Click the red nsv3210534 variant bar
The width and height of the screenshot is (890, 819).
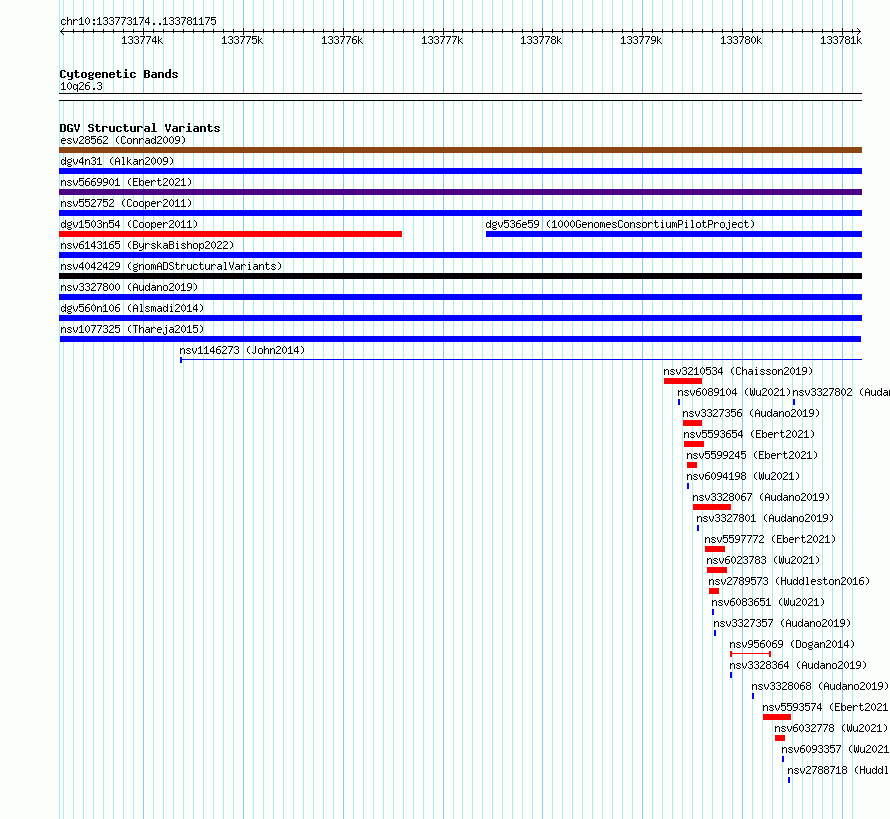coord(683,381)
